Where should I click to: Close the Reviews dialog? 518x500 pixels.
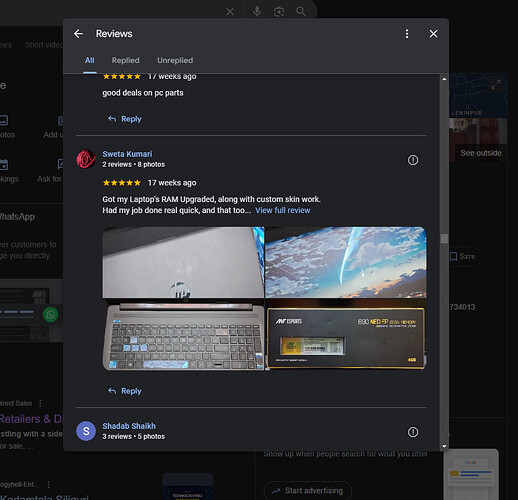tap(433, 34)
